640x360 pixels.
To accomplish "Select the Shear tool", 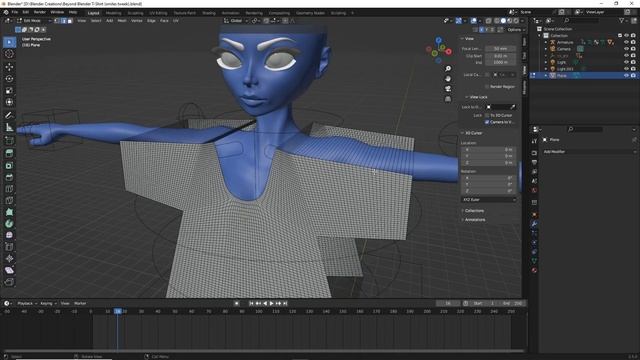I will tap(9, 270).
